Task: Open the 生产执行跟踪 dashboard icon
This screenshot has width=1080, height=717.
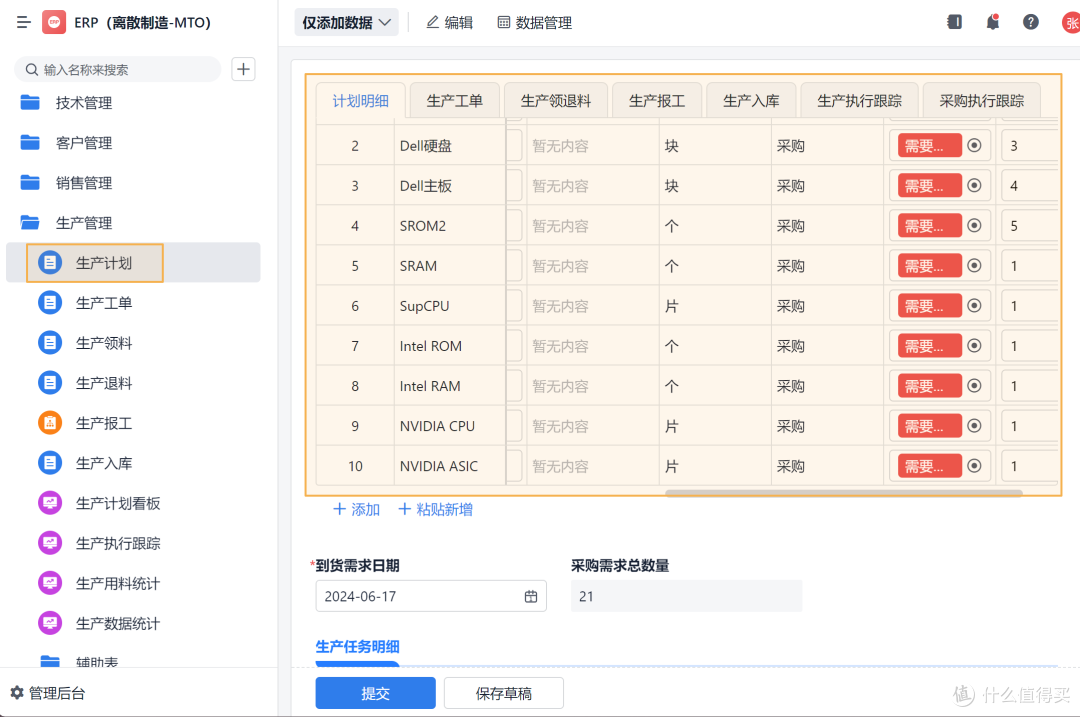Action: (50, 543)
